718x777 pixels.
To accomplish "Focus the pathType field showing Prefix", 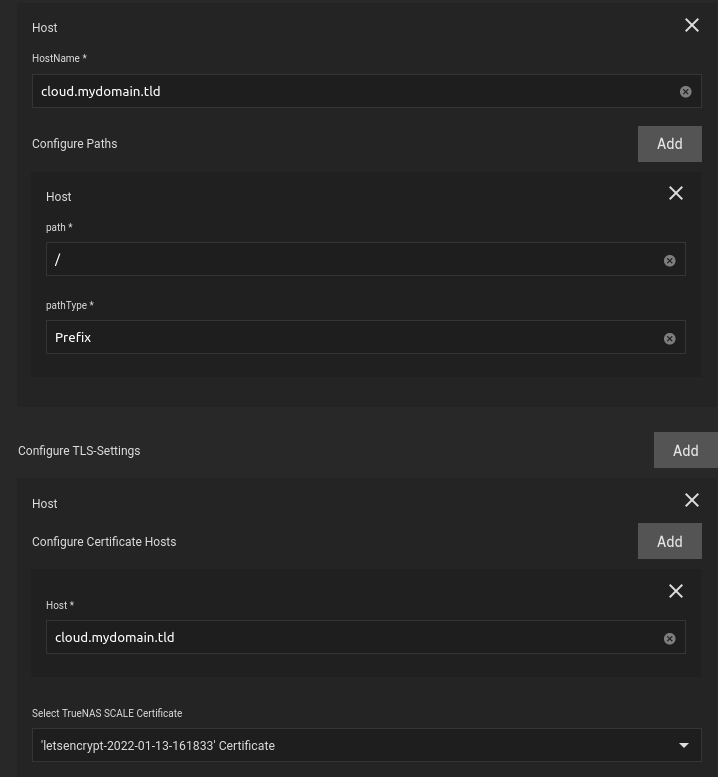I will (350, 338).
